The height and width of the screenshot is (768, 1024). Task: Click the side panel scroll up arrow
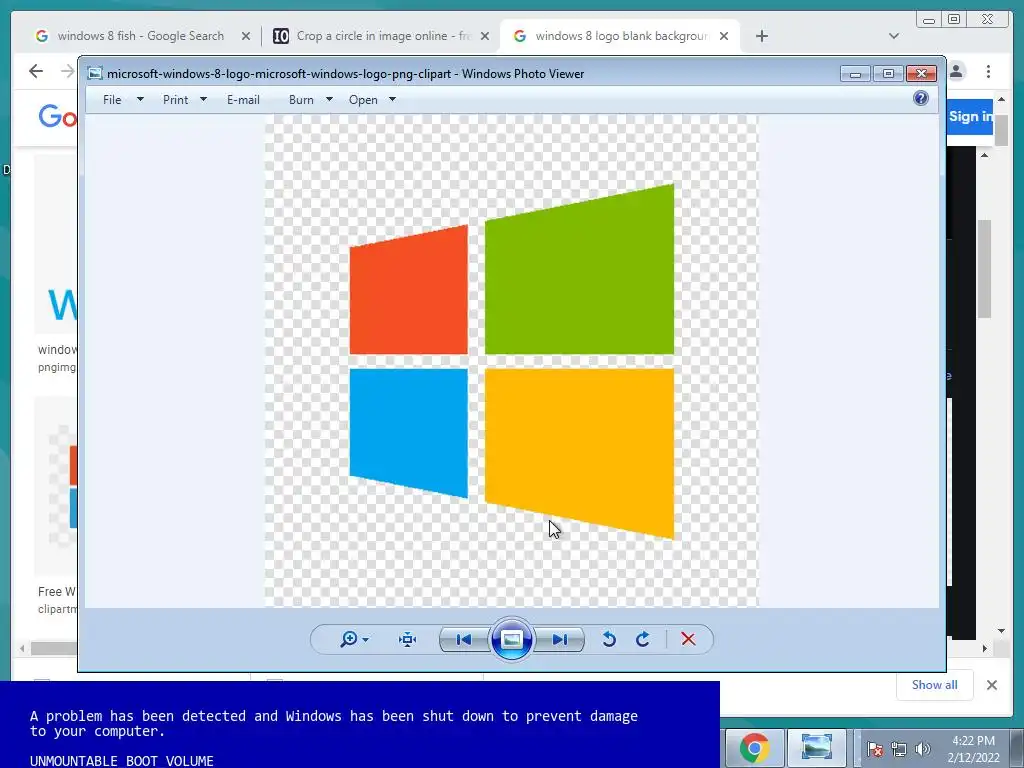click(x=984, y=155)
